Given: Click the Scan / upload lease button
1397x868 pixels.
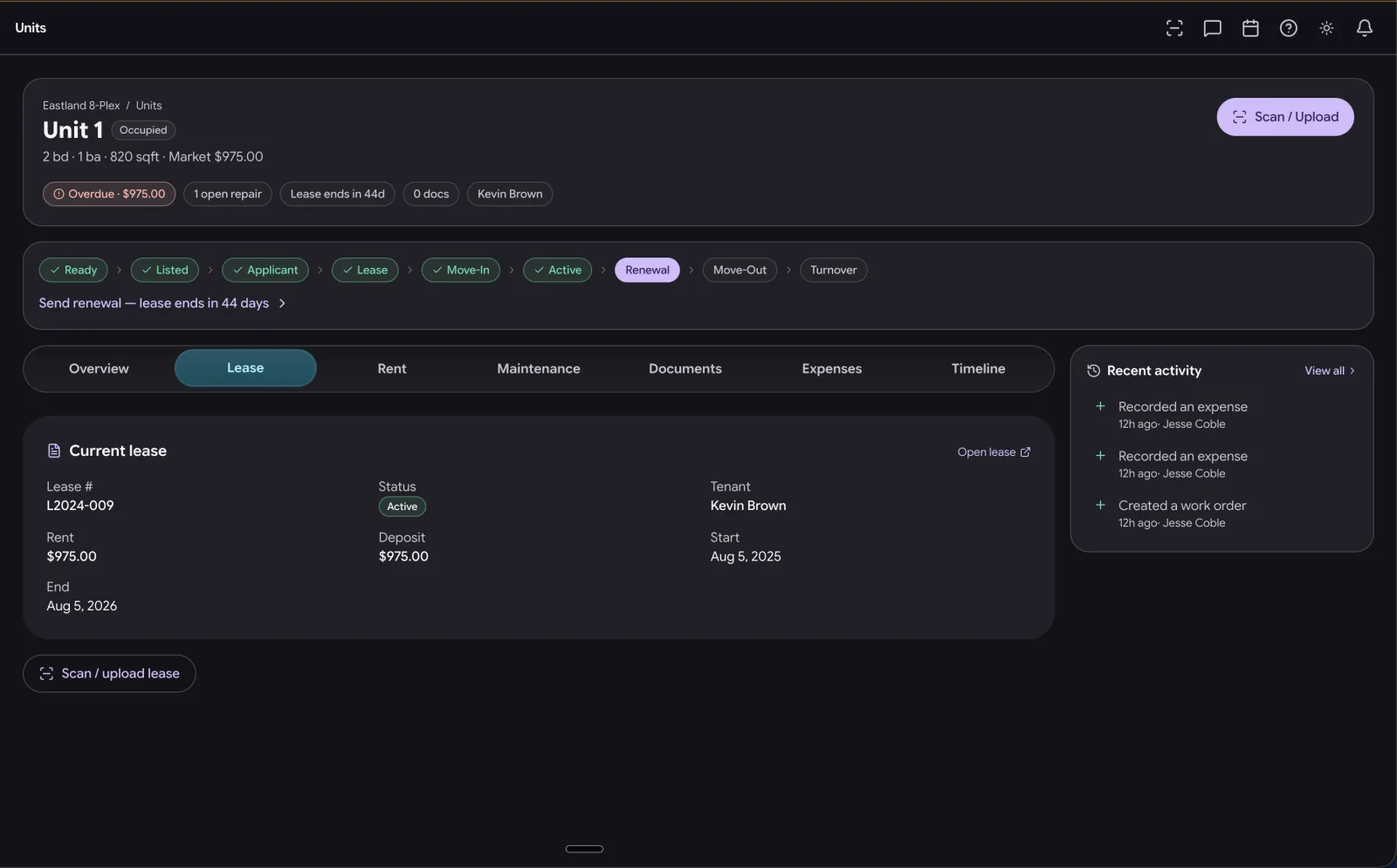Looking at the screenshot, I should [109, 673].
